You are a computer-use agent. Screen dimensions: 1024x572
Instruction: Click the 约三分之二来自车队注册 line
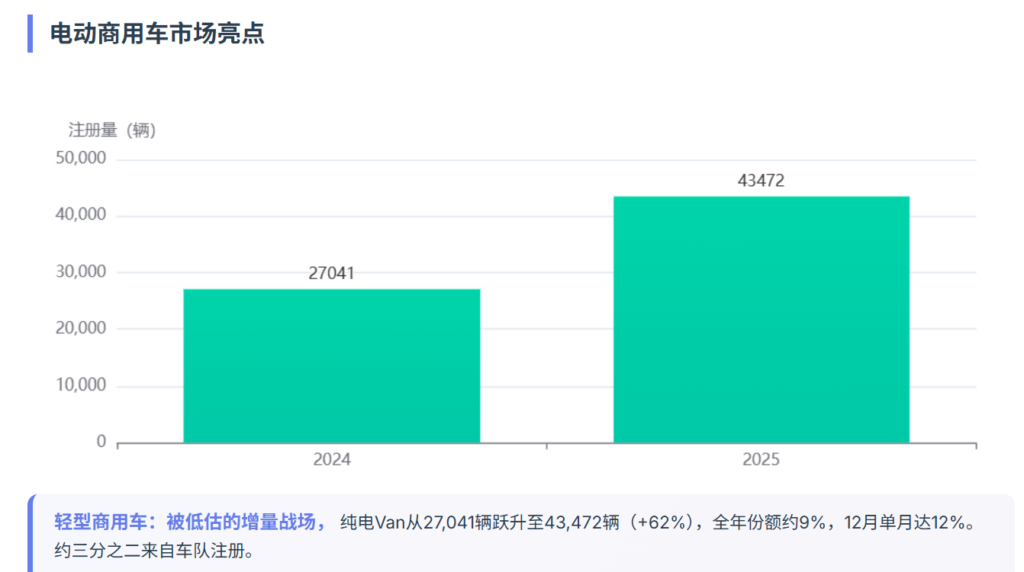(x=154, y=551)
